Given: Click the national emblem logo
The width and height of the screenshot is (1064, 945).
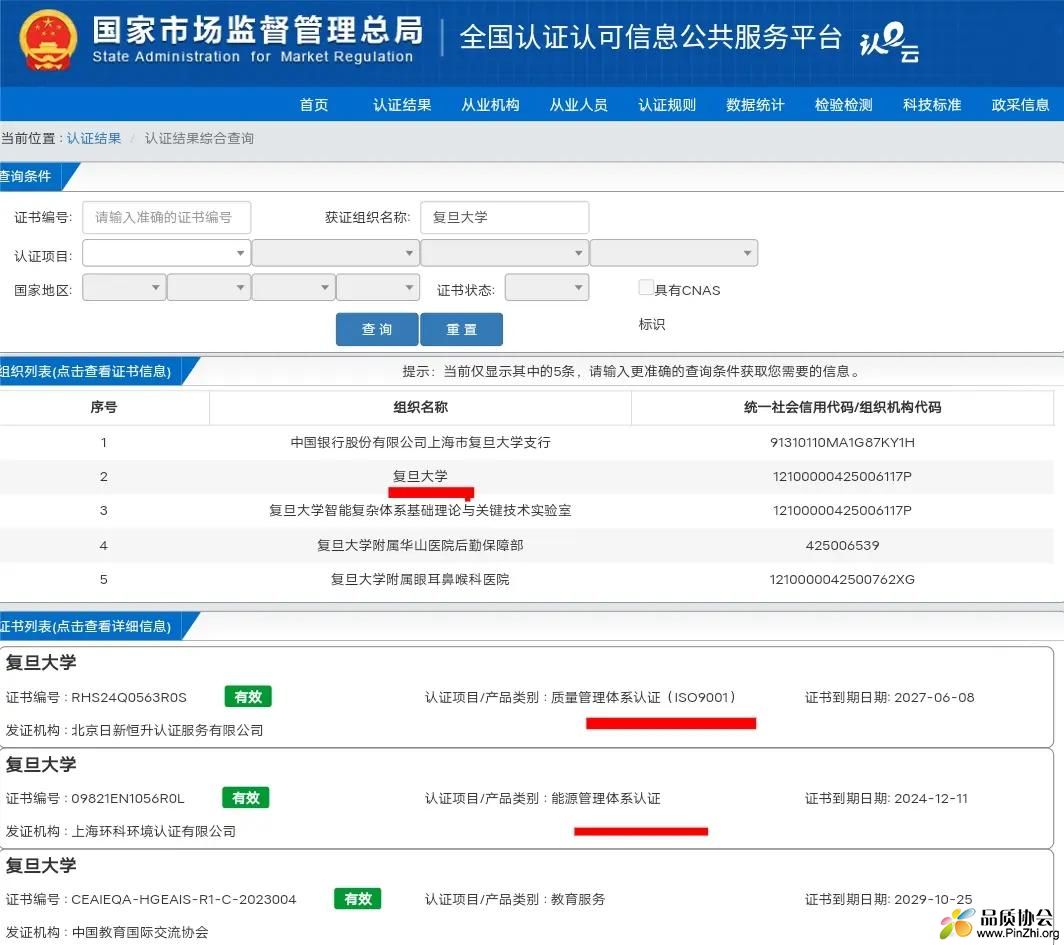Looking at the screenshot, I should (48, 39).
